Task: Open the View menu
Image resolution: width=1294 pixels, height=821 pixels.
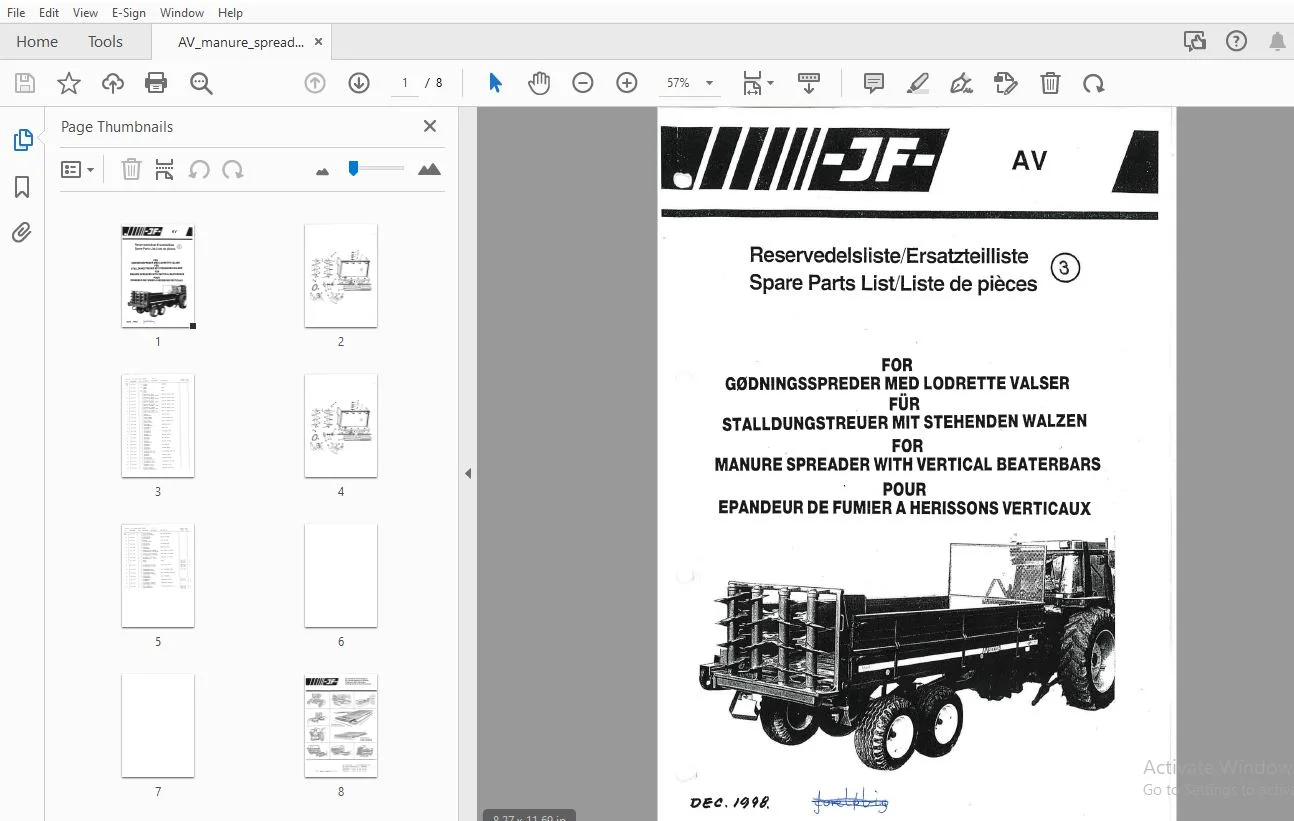Action: click(85, 13)
